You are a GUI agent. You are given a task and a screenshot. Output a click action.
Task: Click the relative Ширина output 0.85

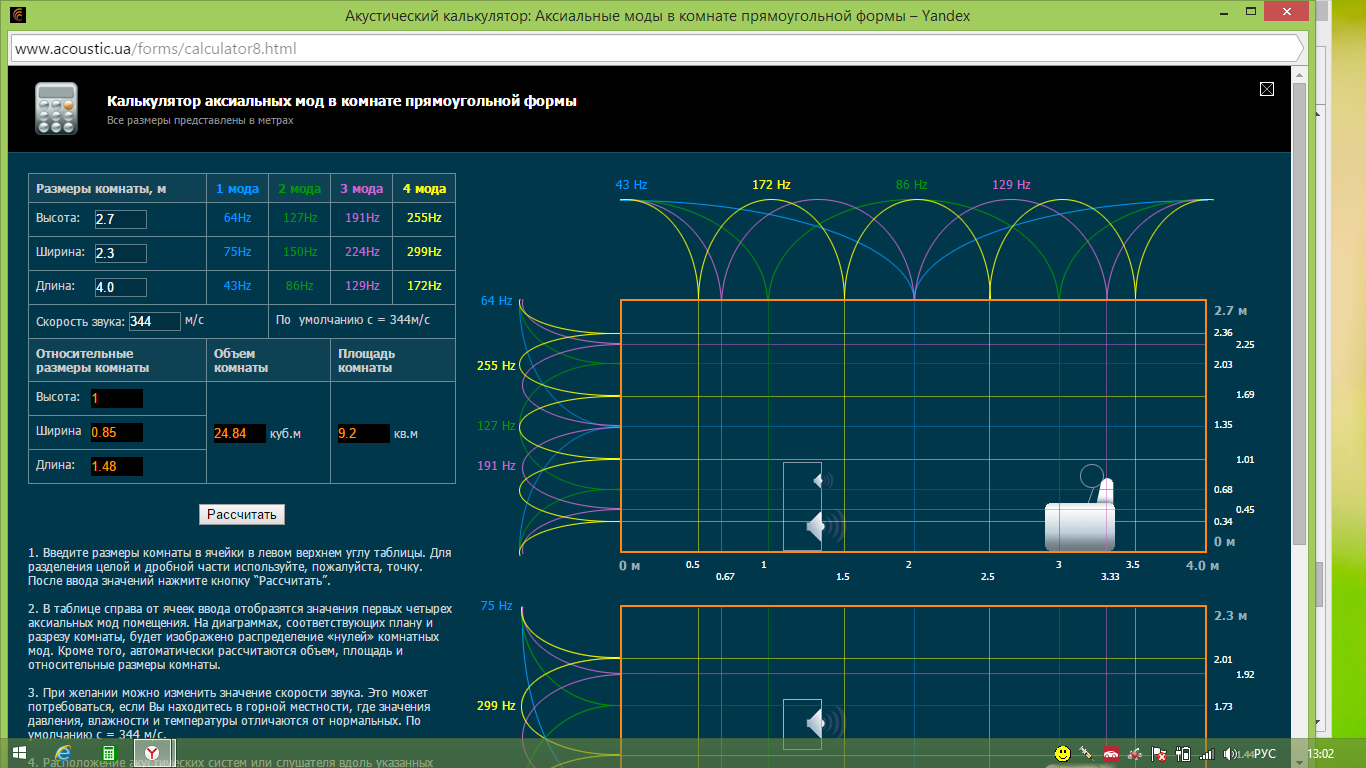[116, 432]
